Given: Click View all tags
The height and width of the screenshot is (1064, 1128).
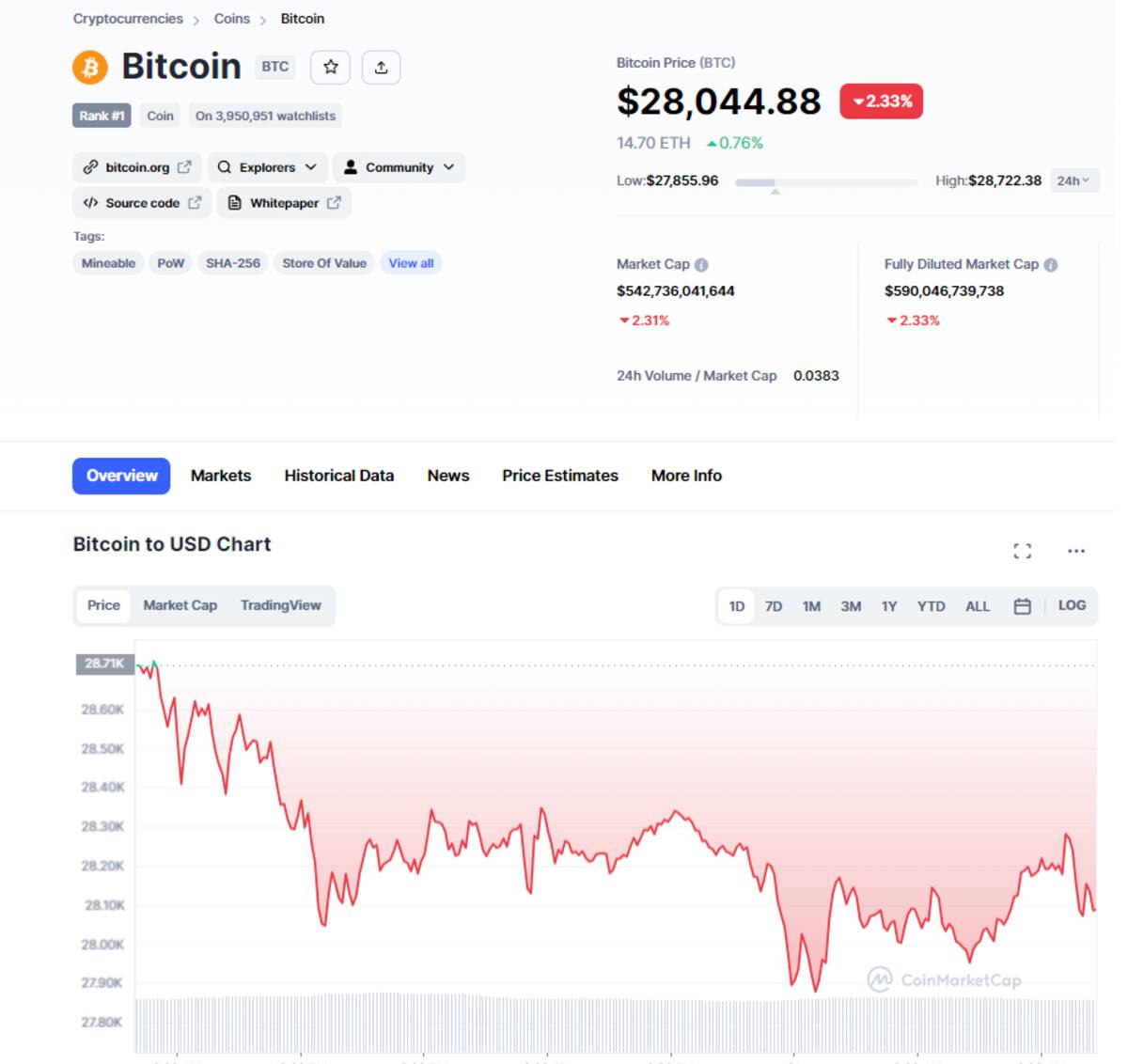Looking at the screenshot, I should [411, 263].
